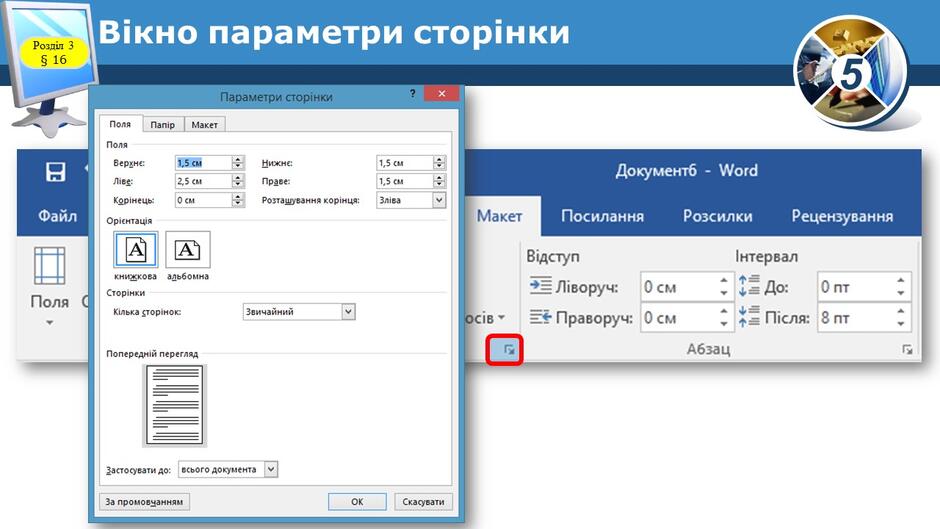The width and height of the screenshot is (940, 529).
Task: Click the Праворуч indent value field
Action: [678, 317]
